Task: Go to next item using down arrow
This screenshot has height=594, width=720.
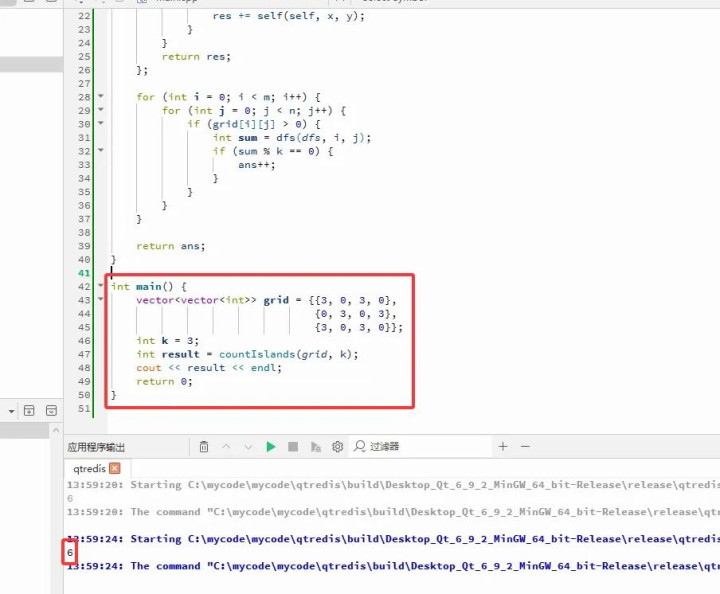Action: tap(248, 447)
